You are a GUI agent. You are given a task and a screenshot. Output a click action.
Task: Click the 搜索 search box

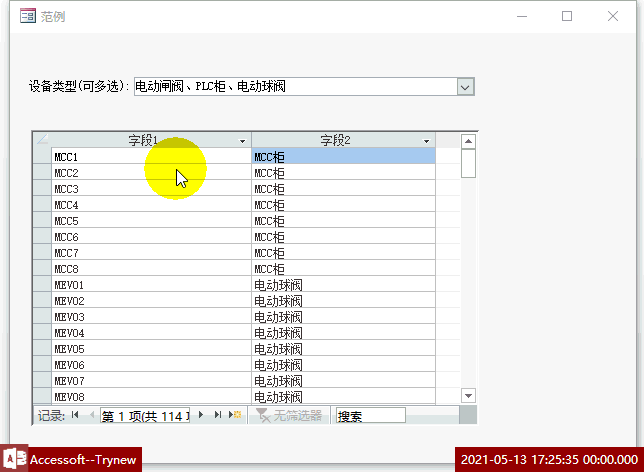tap(370, 416)
